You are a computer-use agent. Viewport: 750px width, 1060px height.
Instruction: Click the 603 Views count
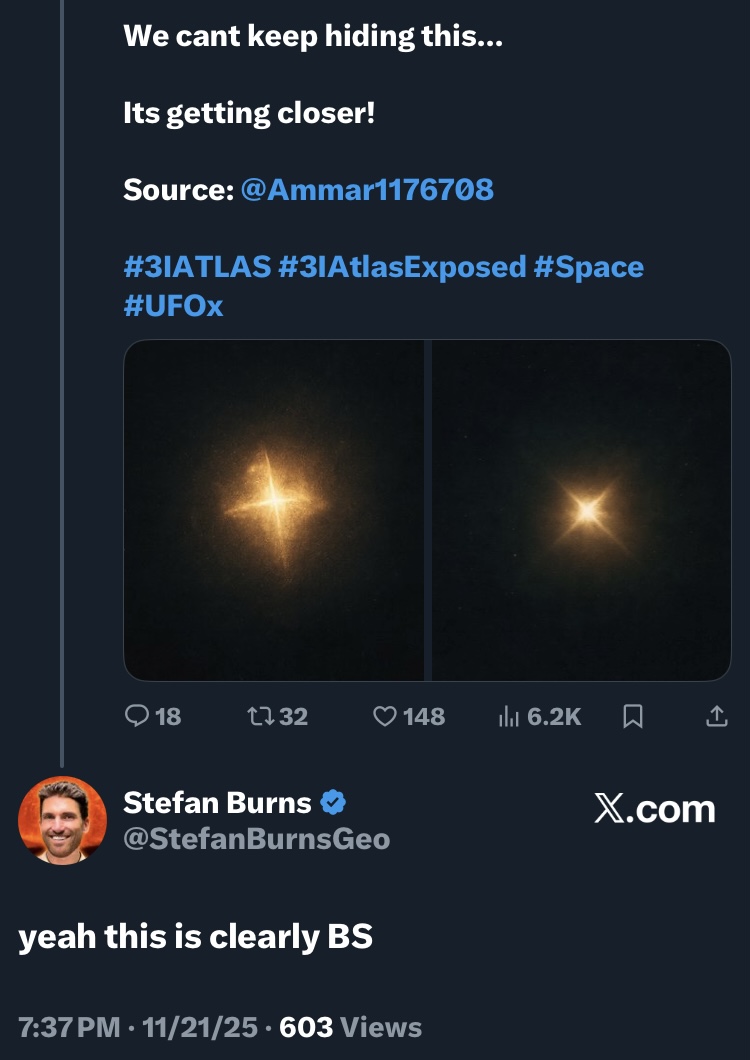(351, 1027)
